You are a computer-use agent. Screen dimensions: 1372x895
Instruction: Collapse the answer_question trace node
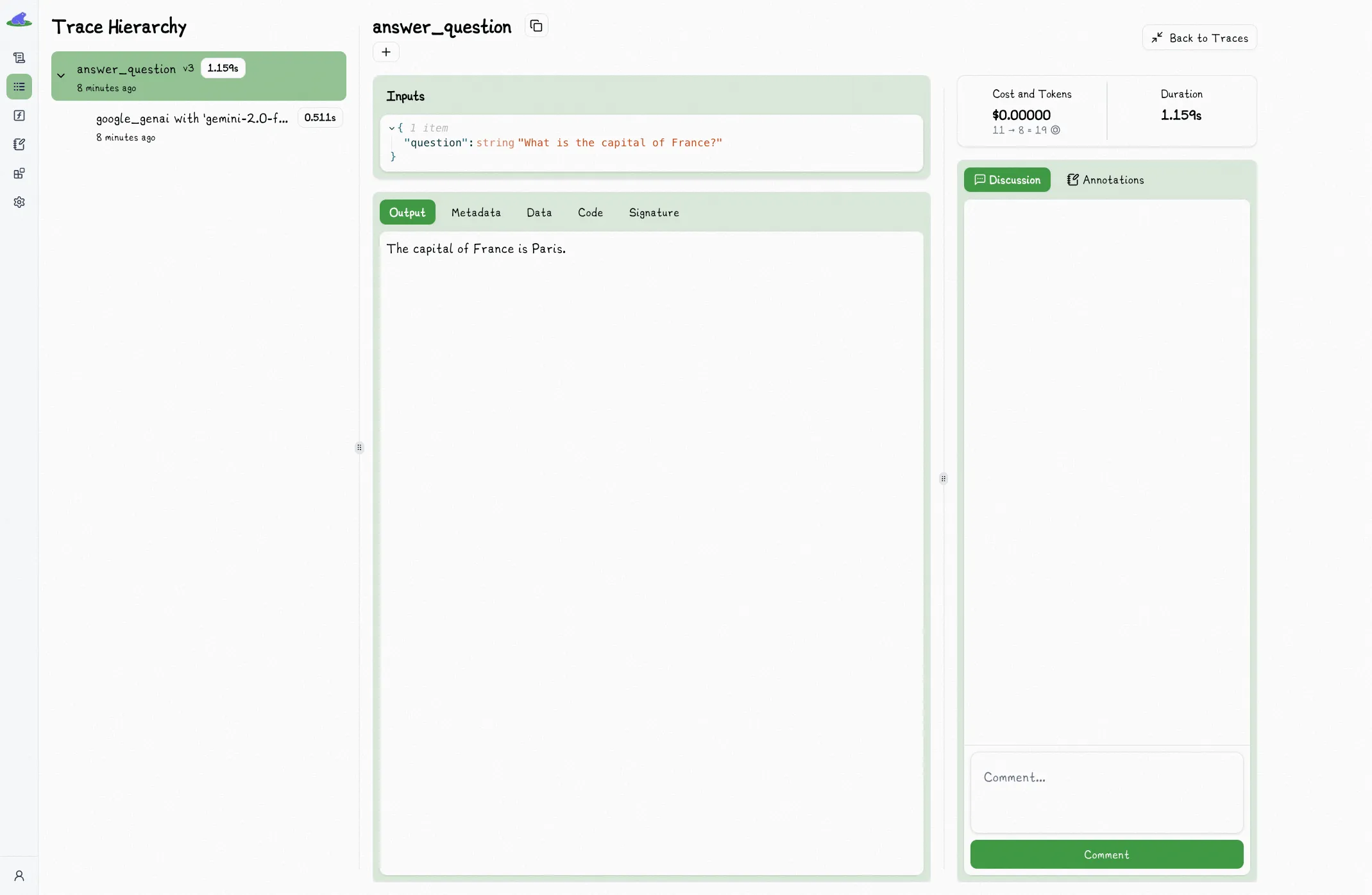coord(61,76)
